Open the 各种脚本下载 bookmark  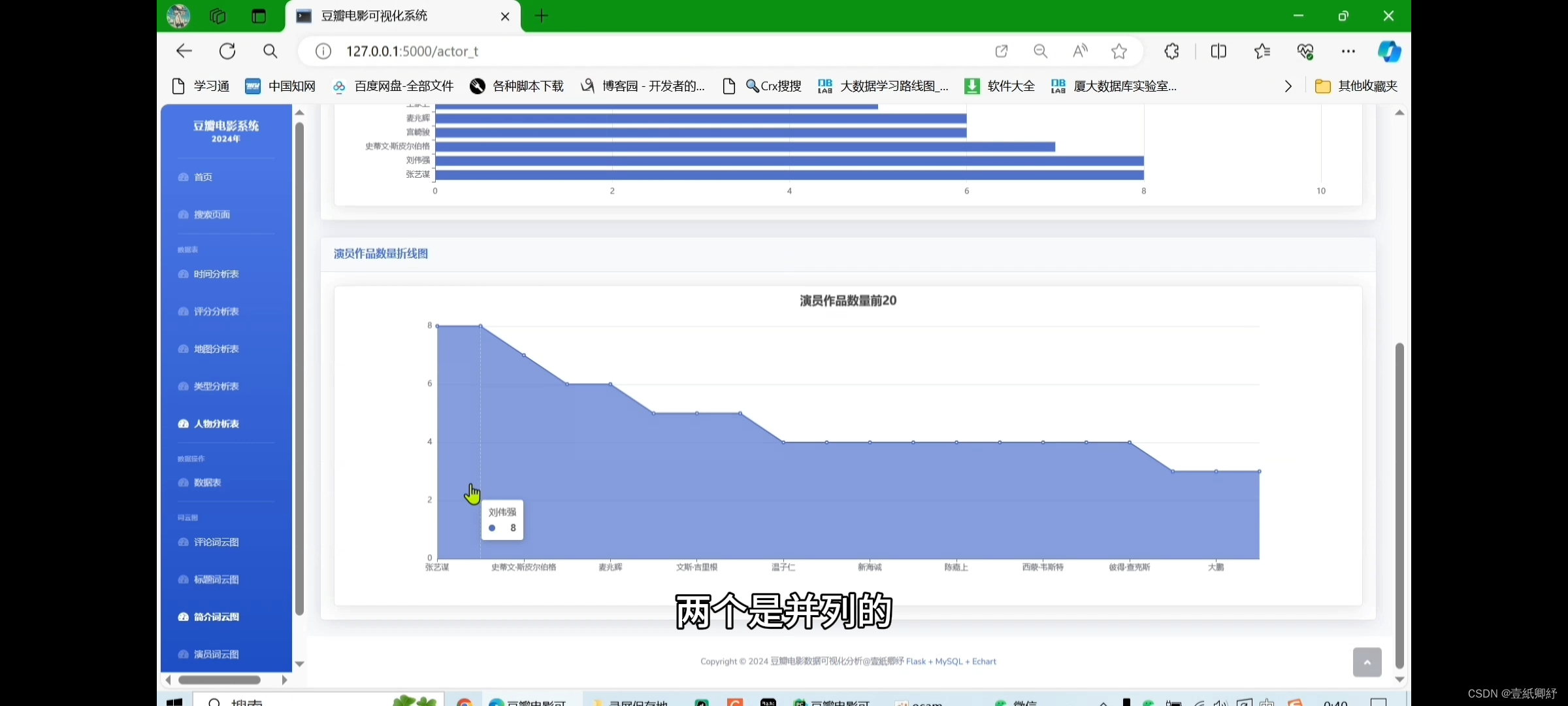pyautogui.click(x=517, y=86)
